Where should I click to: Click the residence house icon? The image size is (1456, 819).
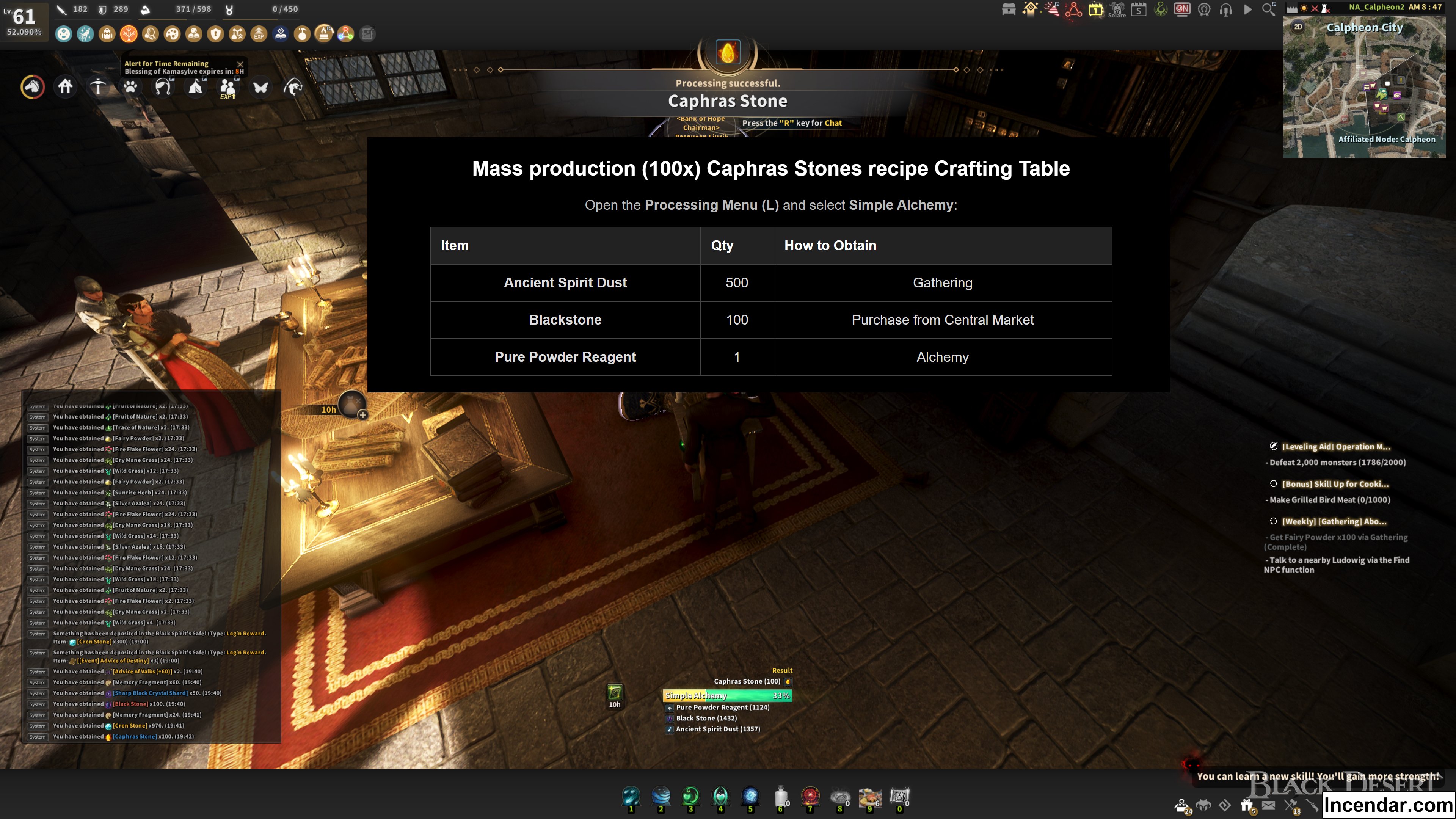click(65, 86)
